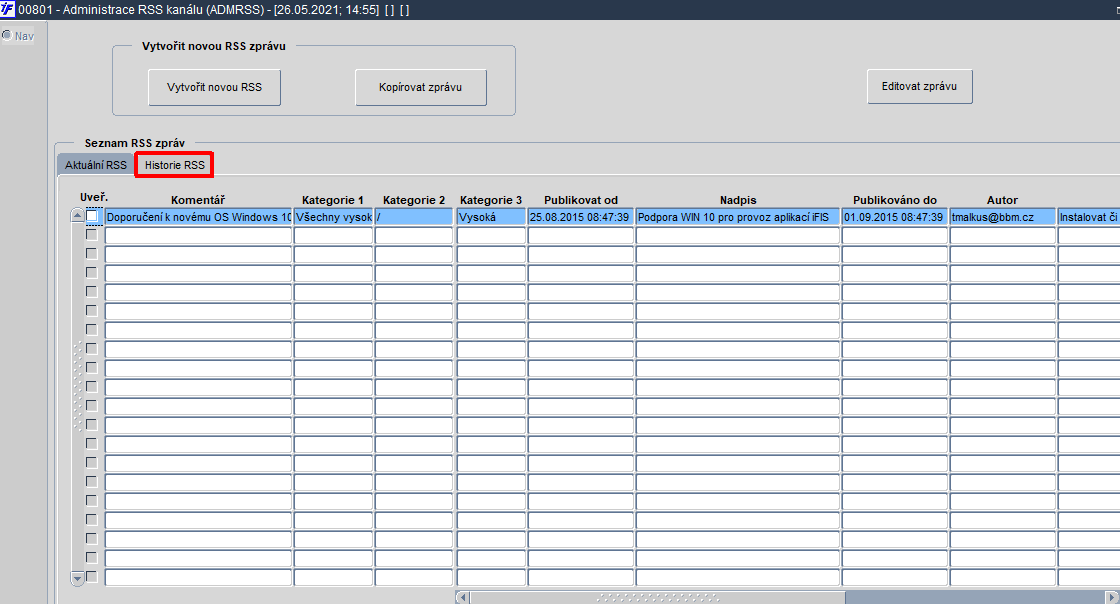The width and height of the screenshot is (1120, 604).
Task: Tick the checkbox in the bottom table row
Action: click(x=91, y=576)
